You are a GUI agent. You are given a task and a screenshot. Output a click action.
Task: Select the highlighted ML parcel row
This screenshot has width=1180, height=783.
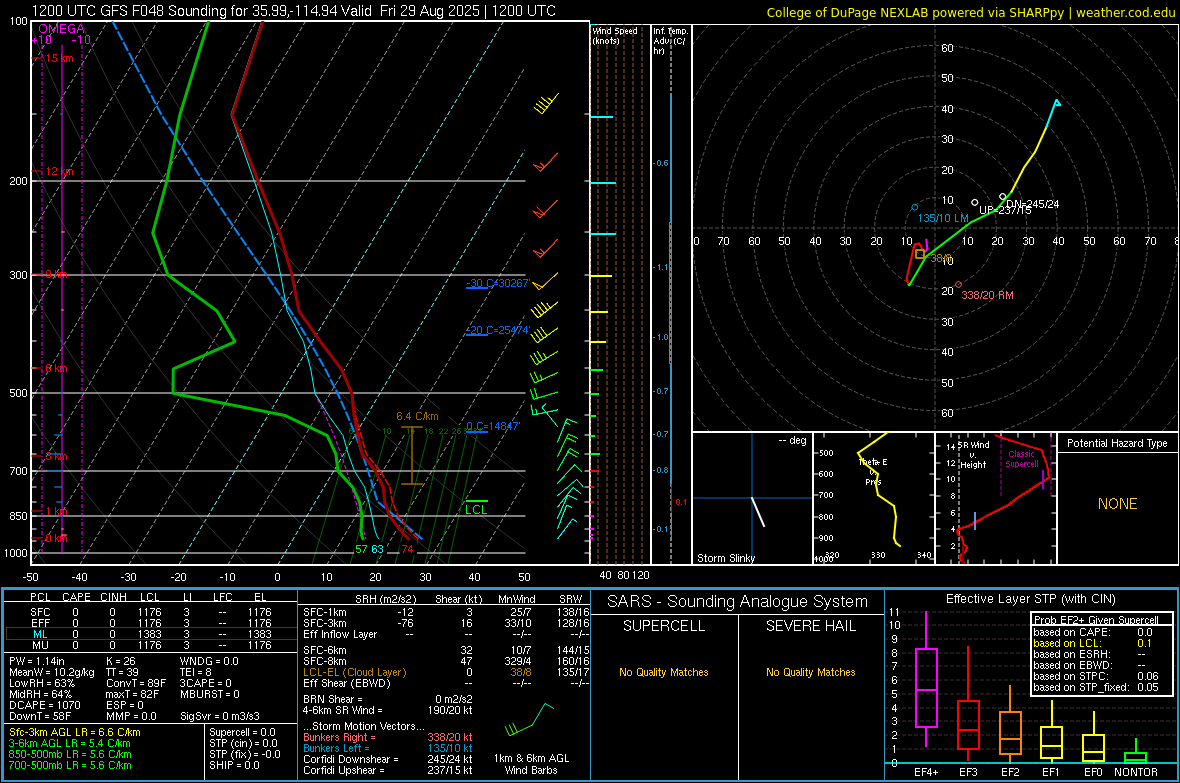click(x=151, y=634)
